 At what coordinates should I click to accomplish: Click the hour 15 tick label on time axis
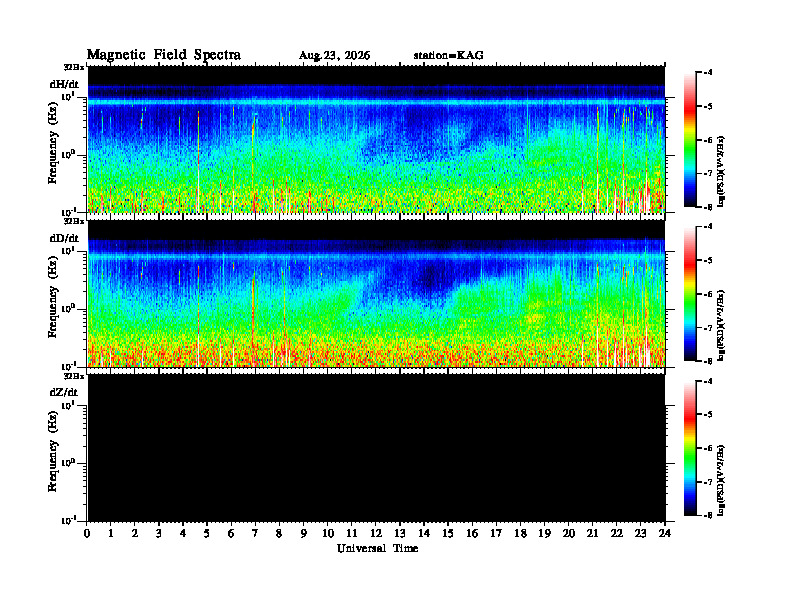pos(448,534)
